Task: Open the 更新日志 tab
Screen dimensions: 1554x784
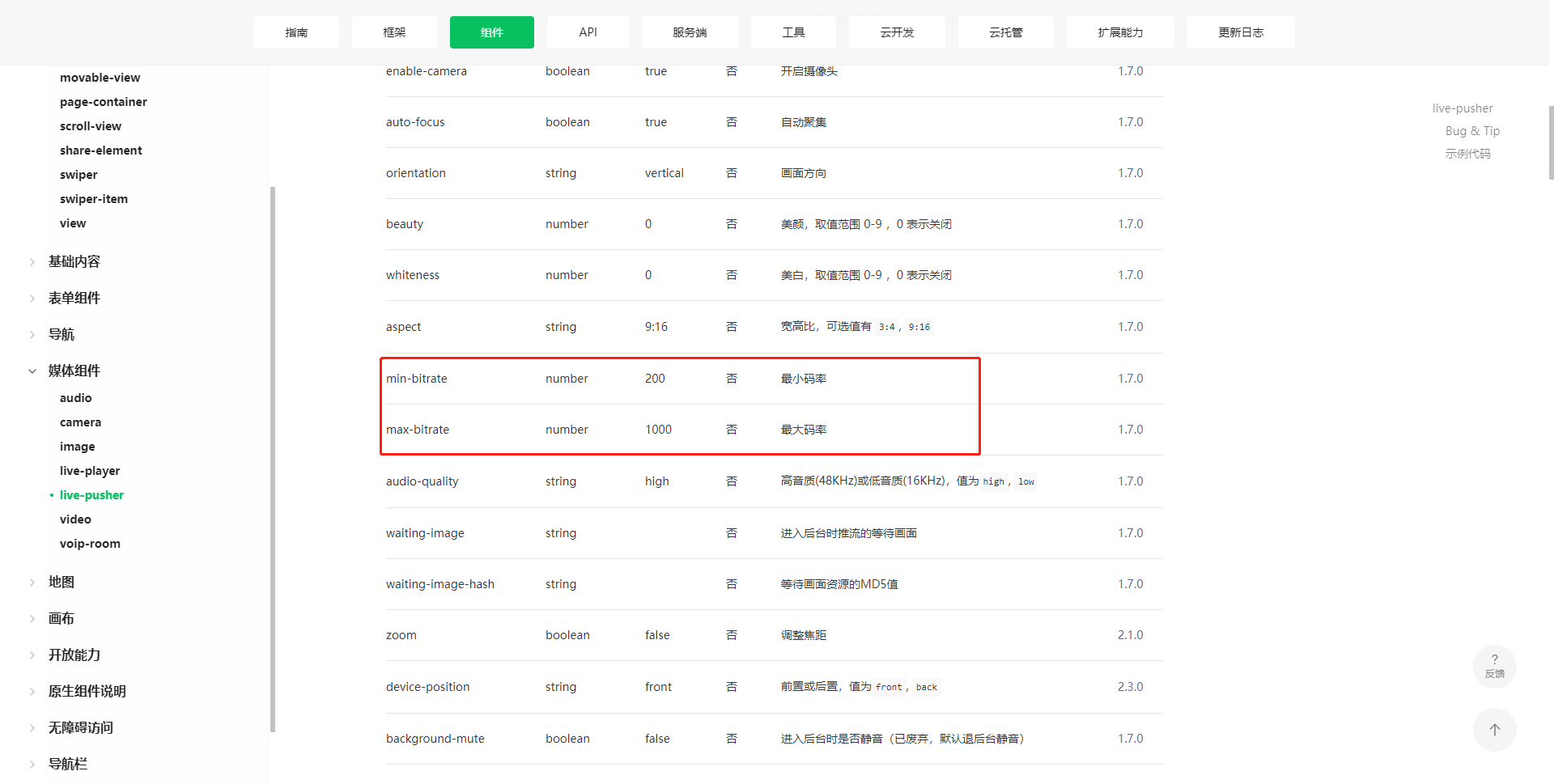Action: (x=1241, y=32)
